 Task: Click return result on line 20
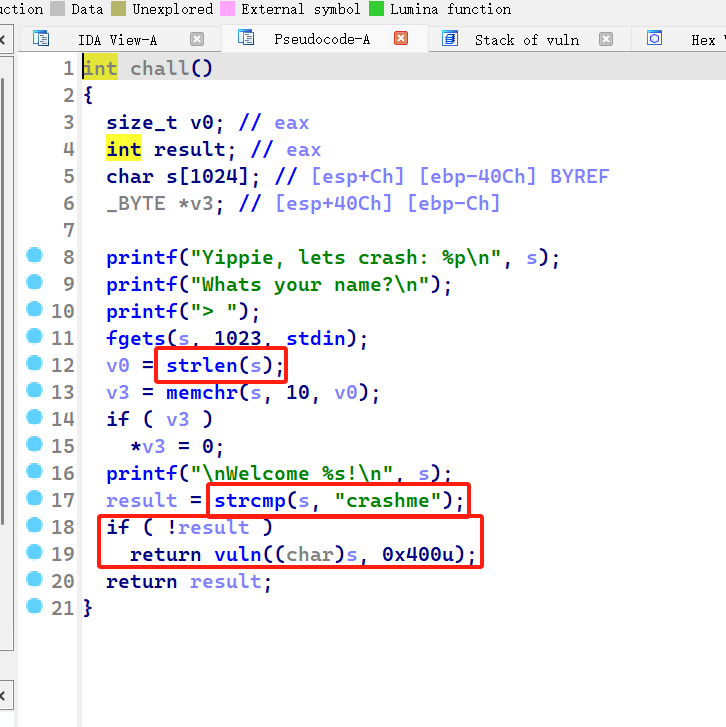tap(188, 581)
